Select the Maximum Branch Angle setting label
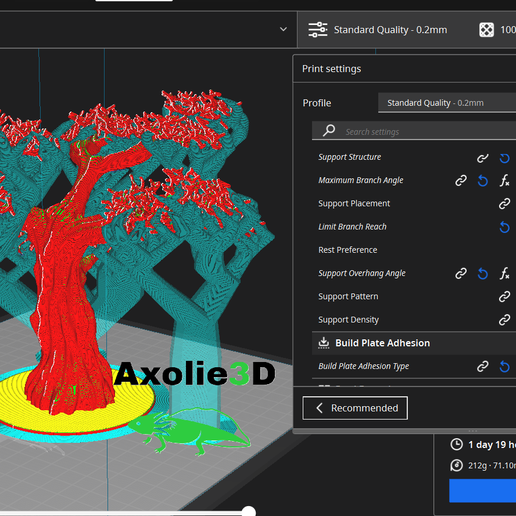The image size is (516, 516). click(361, 180)
